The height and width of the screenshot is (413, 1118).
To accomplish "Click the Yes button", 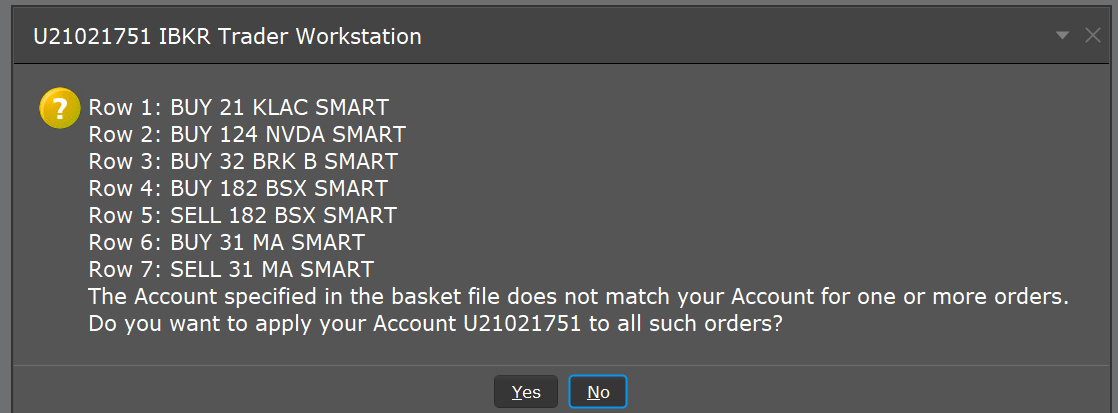I will pos(526,392).
